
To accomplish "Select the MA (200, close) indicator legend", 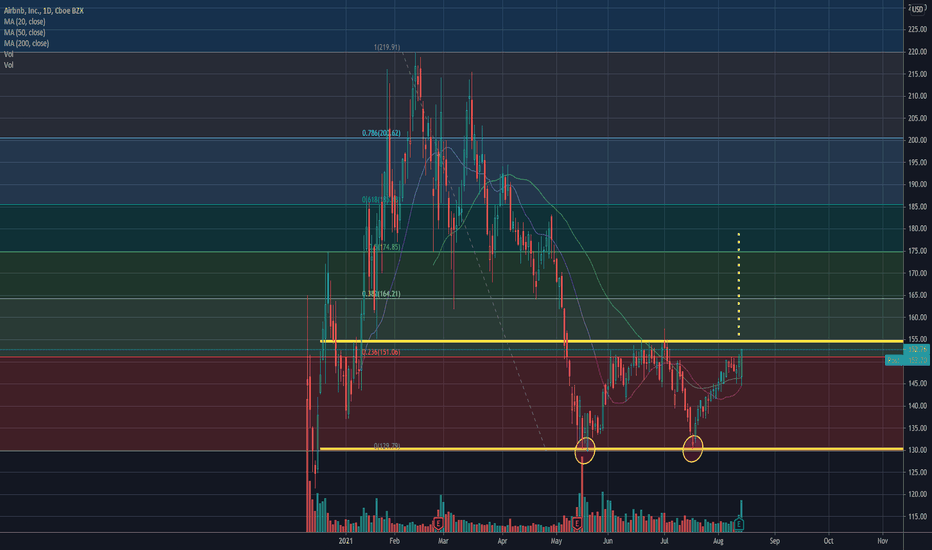I will coord(26,43).
